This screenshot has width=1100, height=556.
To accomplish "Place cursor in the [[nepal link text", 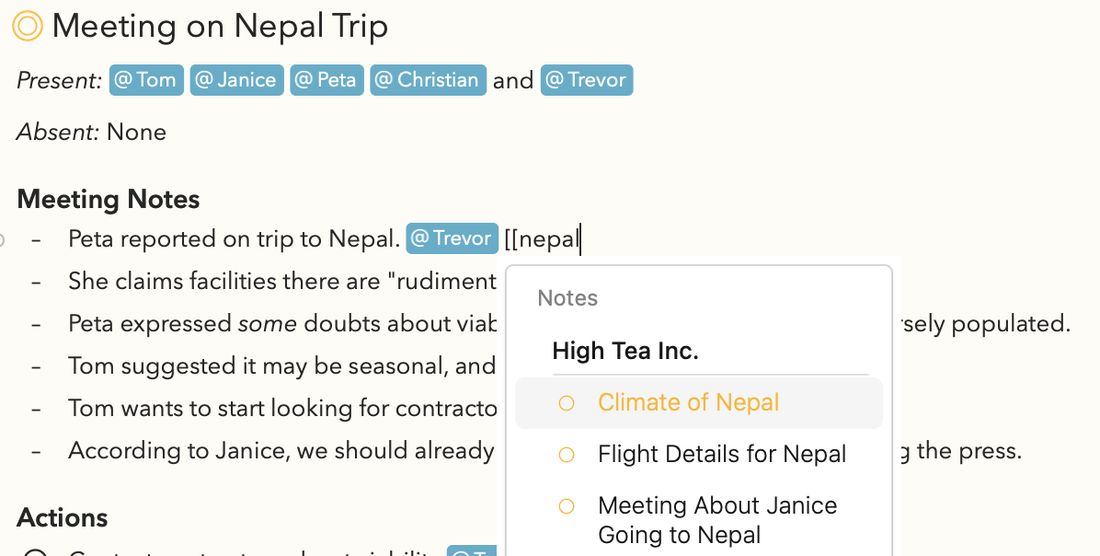I will pyautogui.click(x=542, y=240).
